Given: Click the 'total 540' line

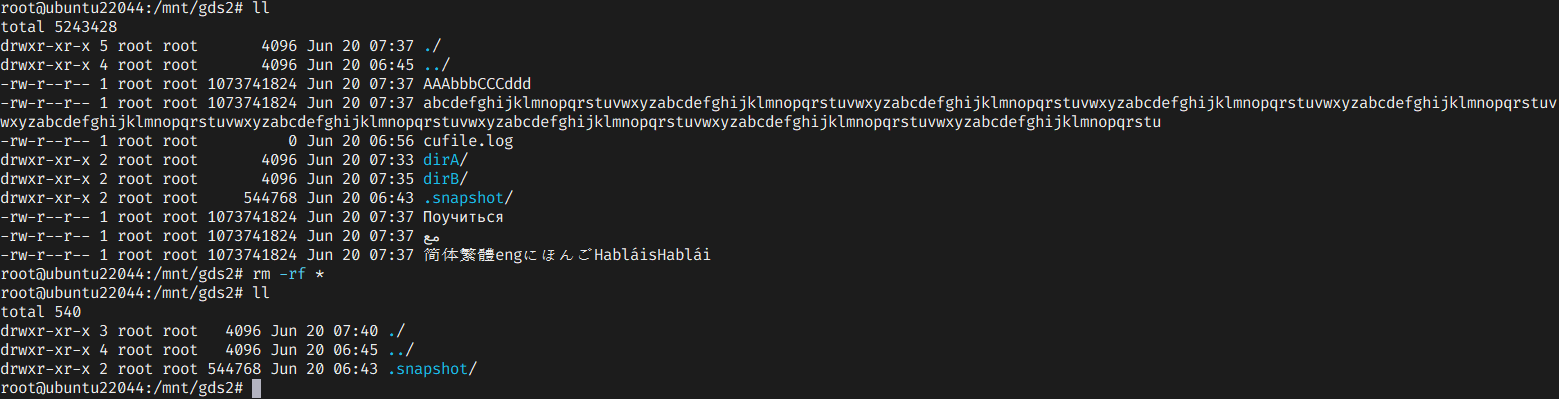Looking at the screenshot, I should tap(41, 312).
